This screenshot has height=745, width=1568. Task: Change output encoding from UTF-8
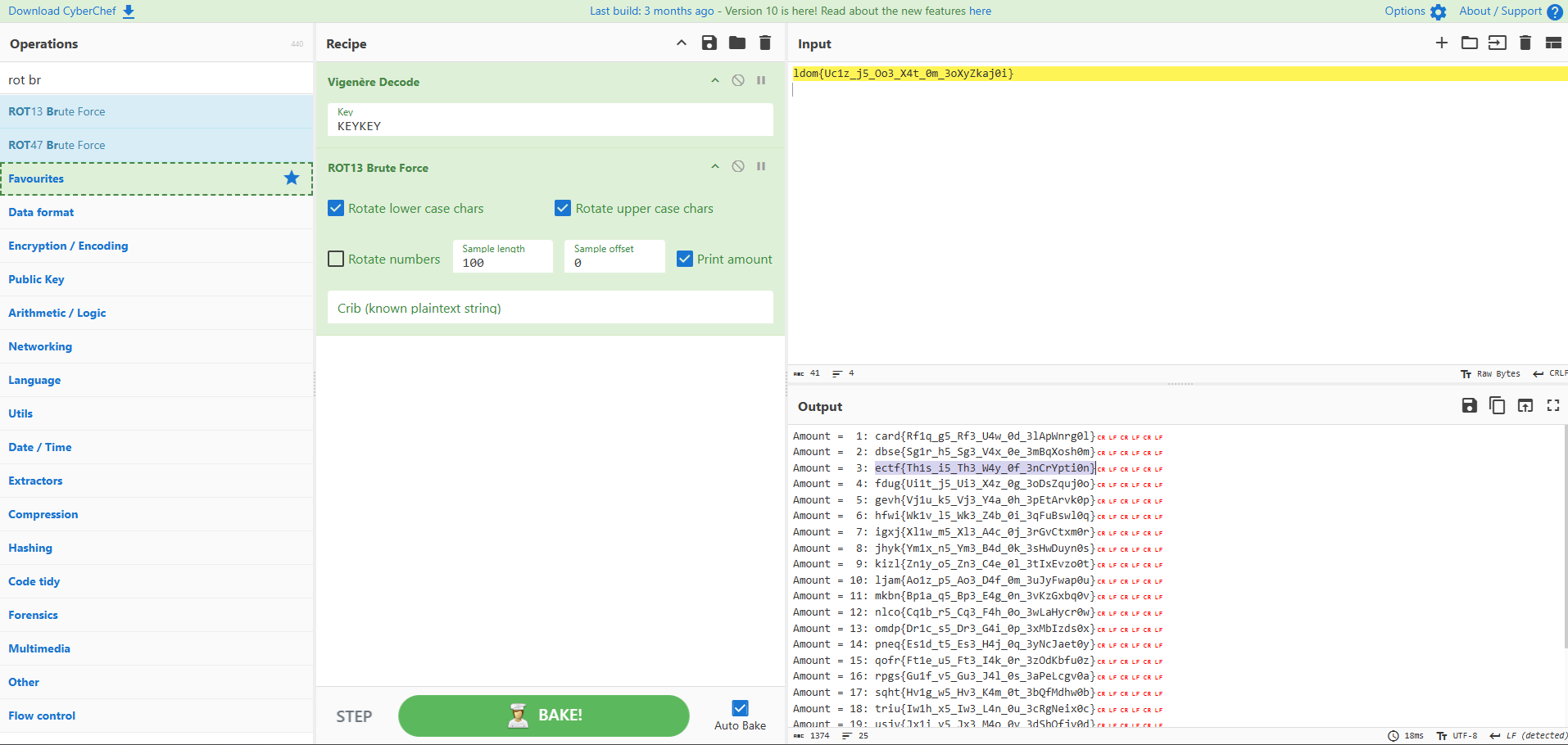[x=1457, y=736]
